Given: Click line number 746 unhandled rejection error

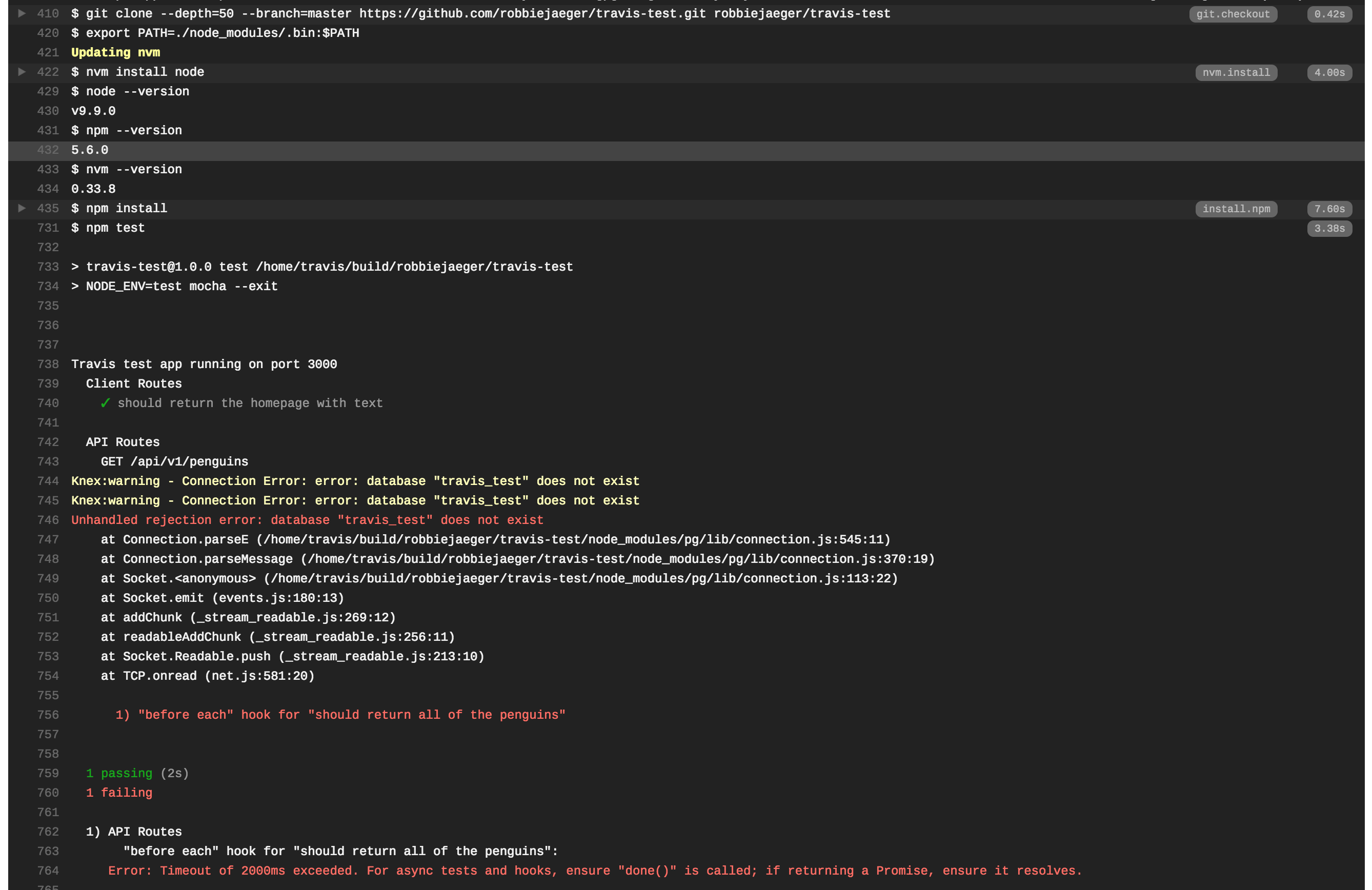Looking at the screenshot, I should click(x=48, y=519).
